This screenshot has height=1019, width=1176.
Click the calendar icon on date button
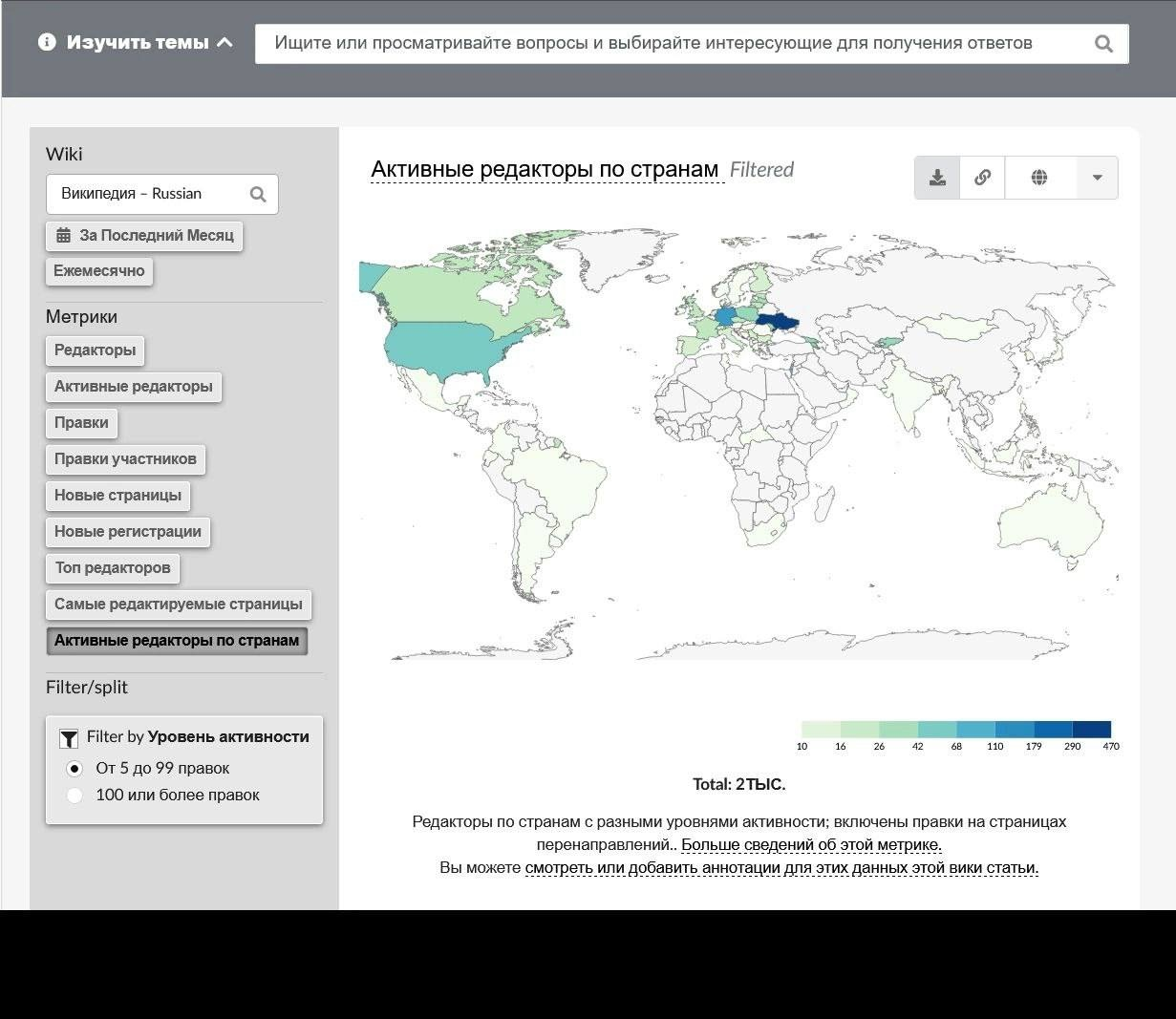pos(63,235)
